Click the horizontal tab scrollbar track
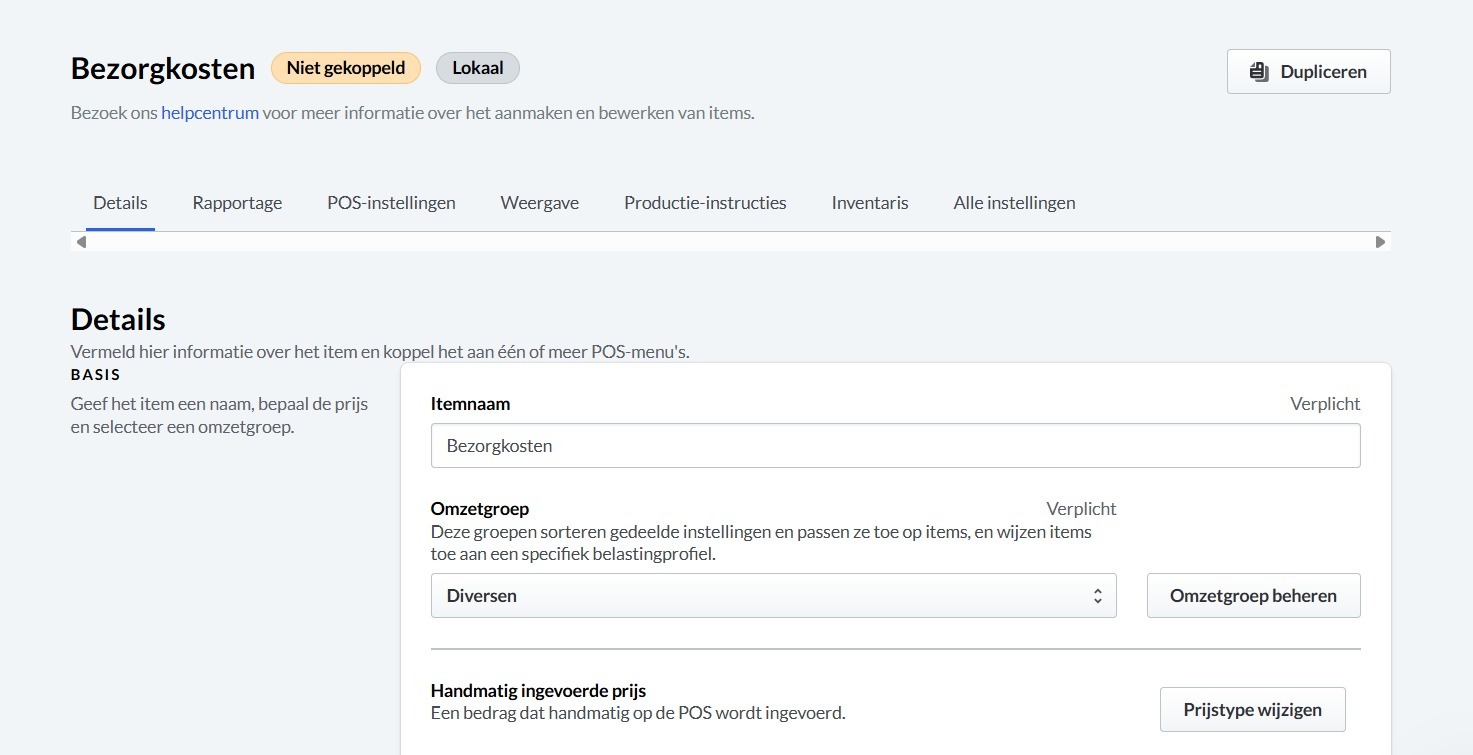This screenshot has width=1473, height=755. click(730, 242)
